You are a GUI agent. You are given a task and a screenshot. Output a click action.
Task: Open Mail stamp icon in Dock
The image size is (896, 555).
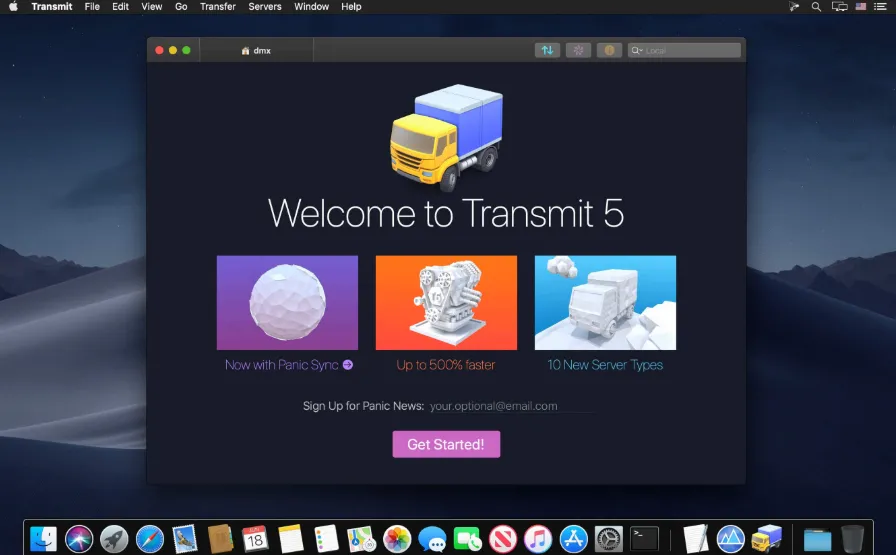[185, 538]
